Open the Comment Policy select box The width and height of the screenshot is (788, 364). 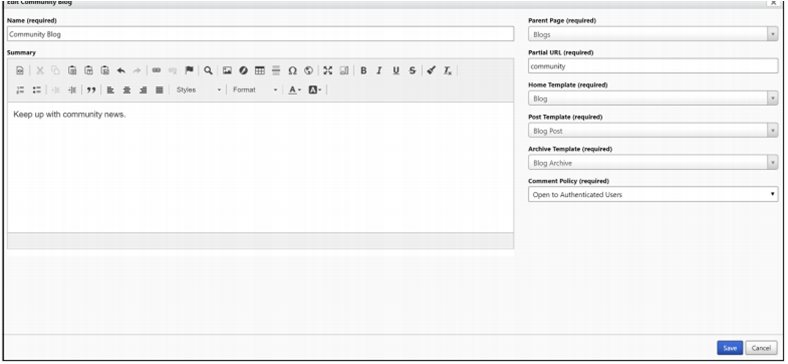click(x=653, y=195)
